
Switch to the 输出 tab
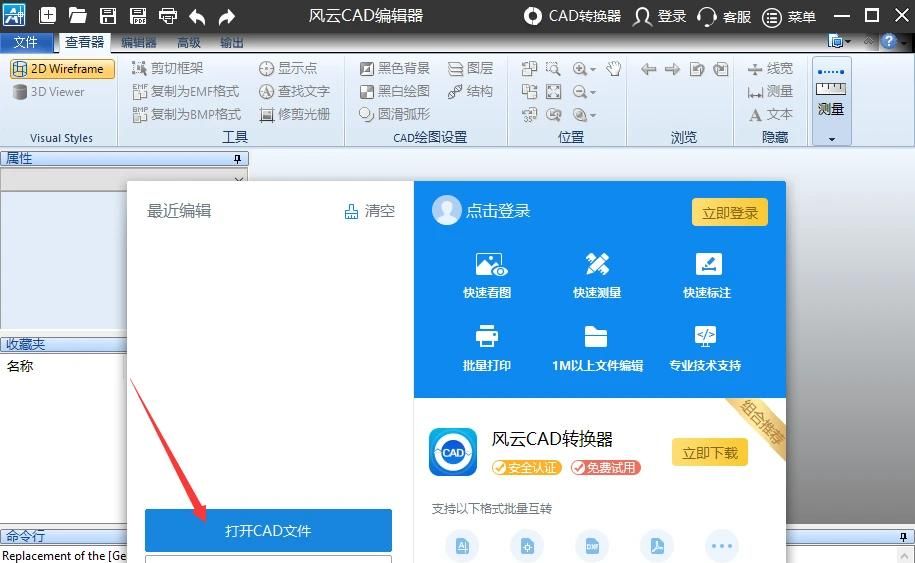tap(232, 42)
